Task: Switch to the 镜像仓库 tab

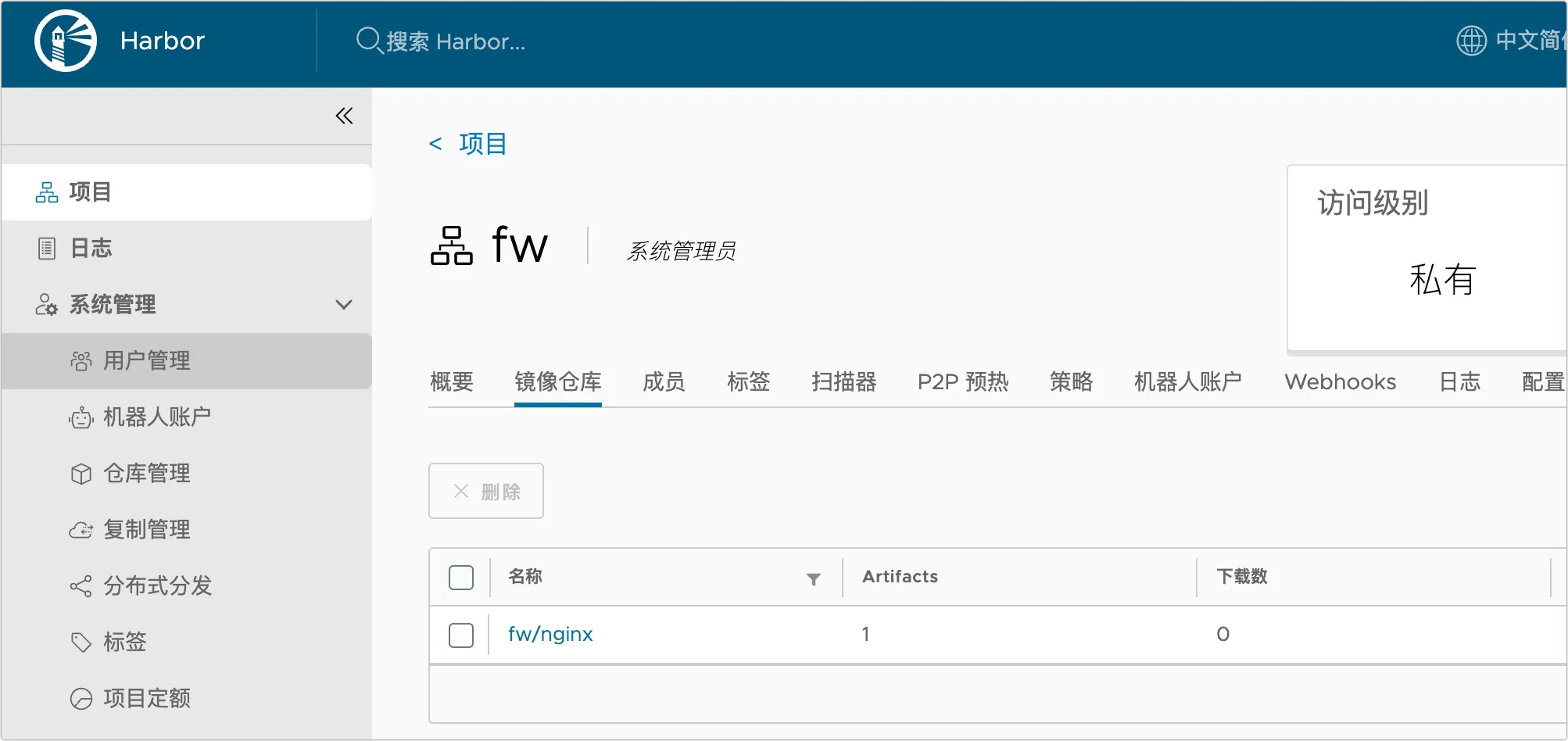Action: (558, 381)
